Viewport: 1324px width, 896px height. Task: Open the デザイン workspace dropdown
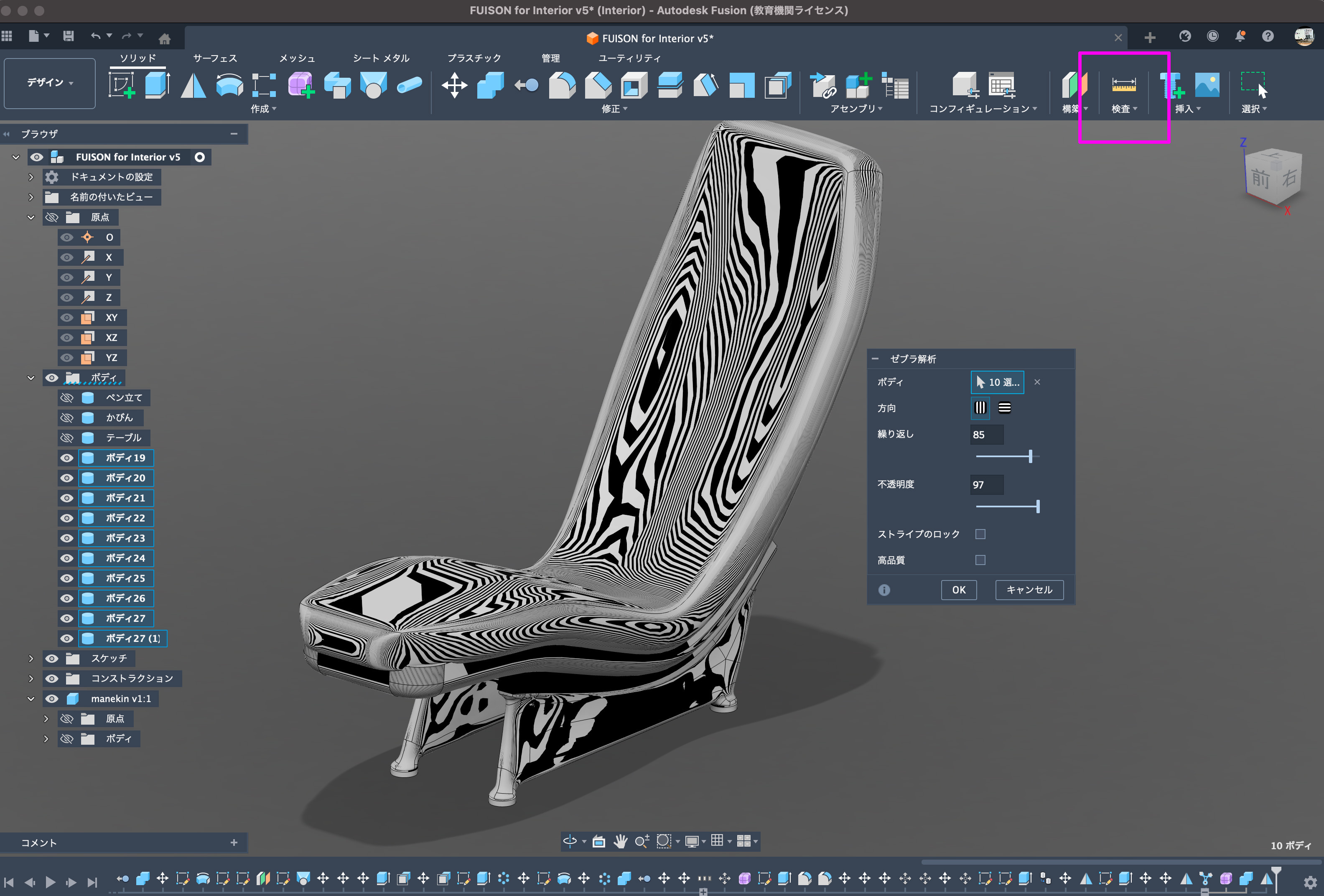tap(50, 83)
